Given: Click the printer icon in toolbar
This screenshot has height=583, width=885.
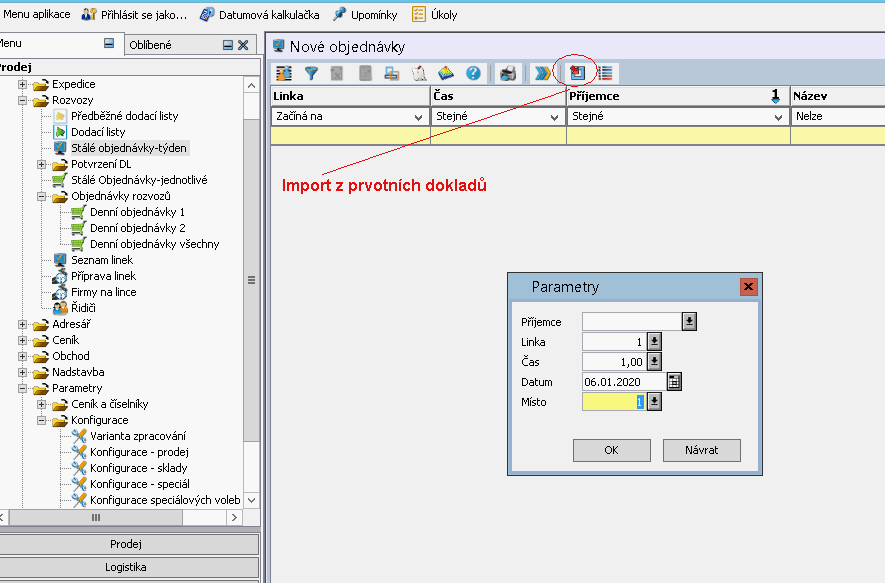Looking at the screenshot, I should click(x=508, y=73).
